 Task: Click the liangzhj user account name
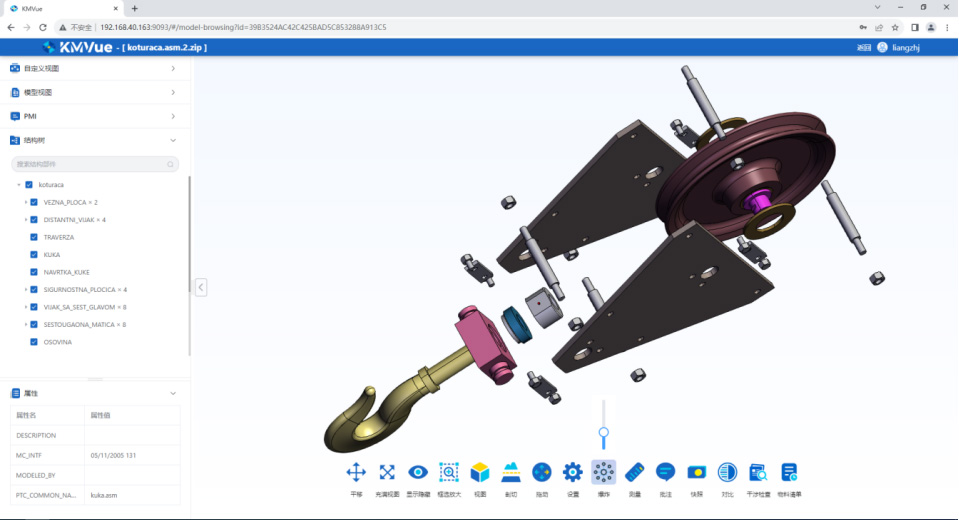click(905, 48)
